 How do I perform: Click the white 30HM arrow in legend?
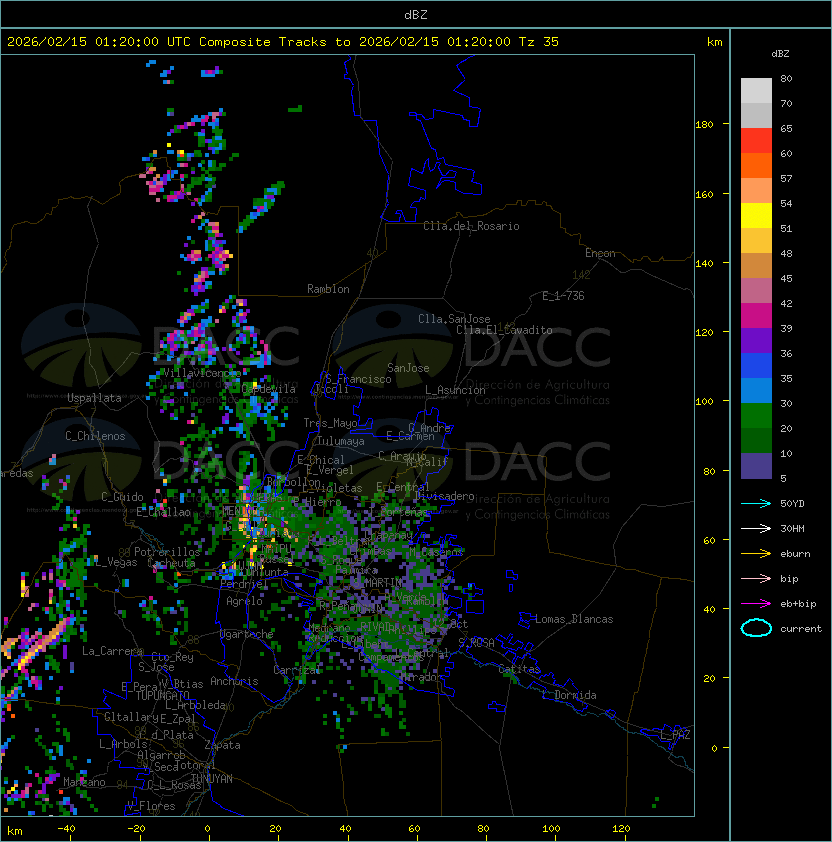[x=756, y=528]
